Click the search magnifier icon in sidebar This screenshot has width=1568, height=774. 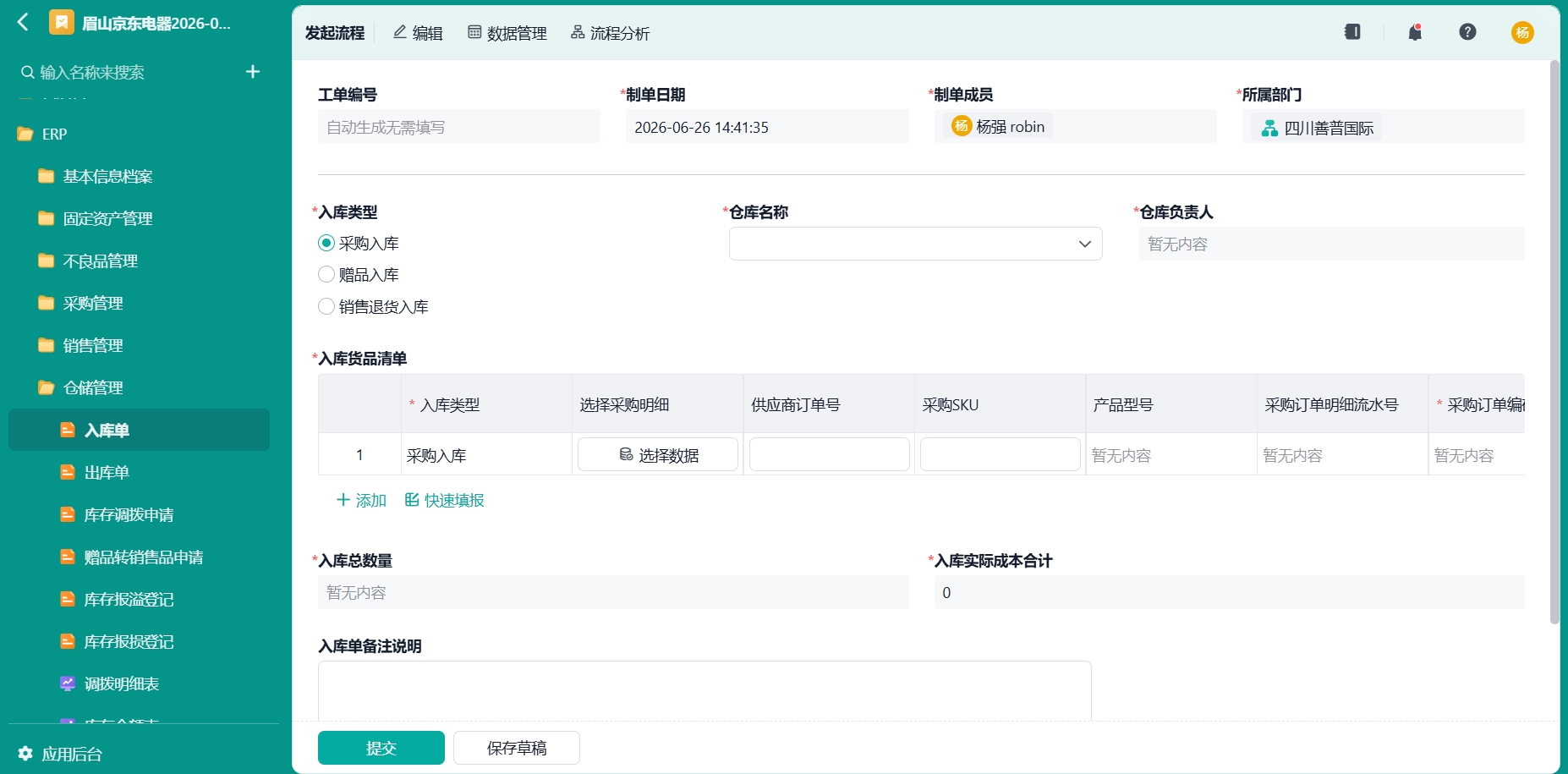28,73
